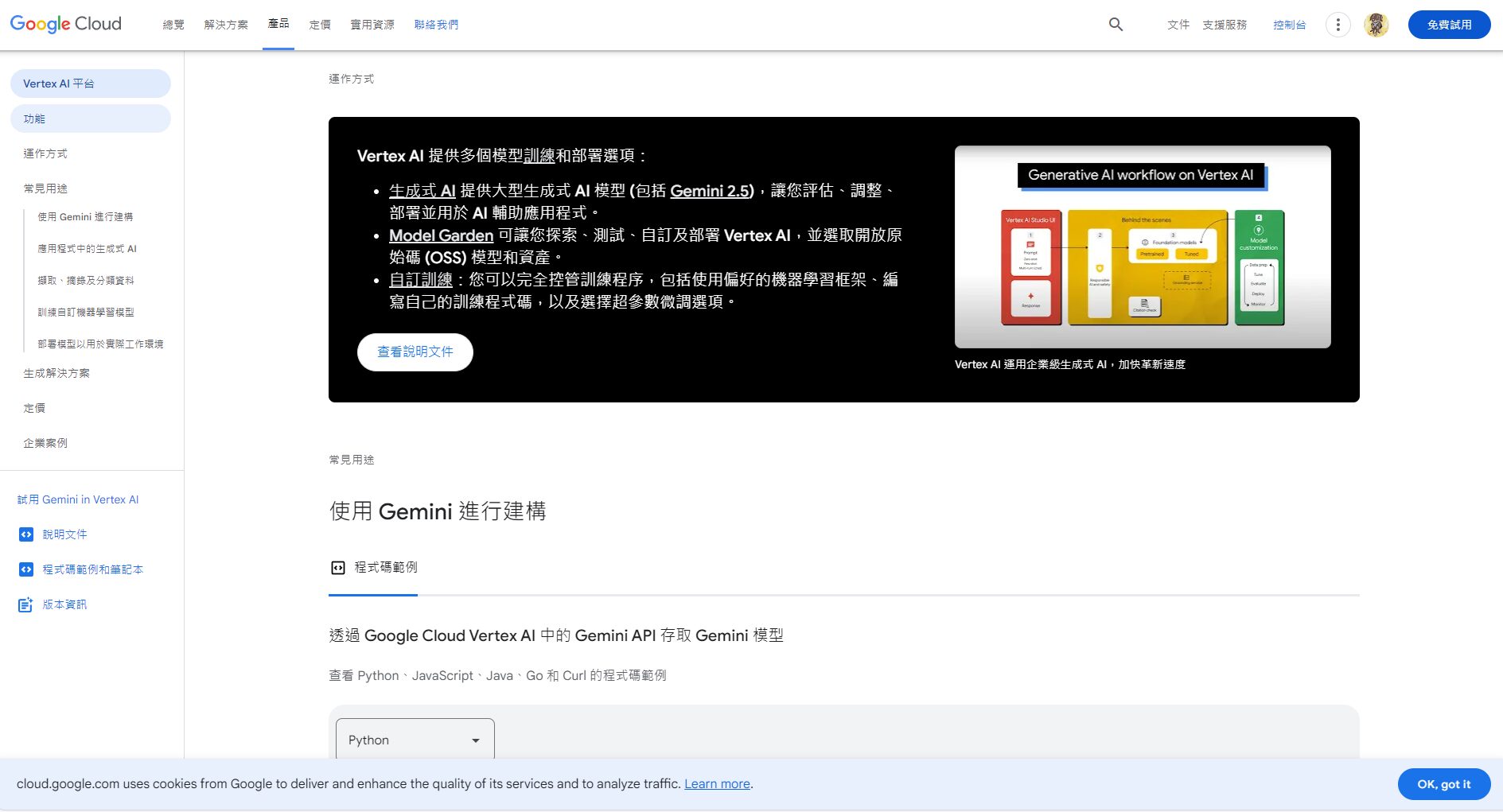Click the 免費試用 button

point(1449,25)
